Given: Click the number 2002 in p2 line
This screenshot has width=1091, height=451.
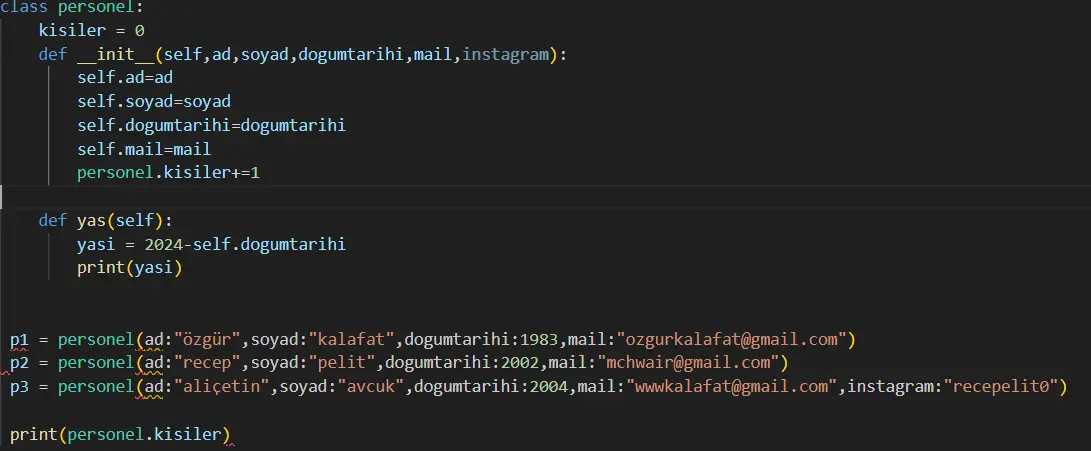Looking at the screenshot, I should pos(520,363).
